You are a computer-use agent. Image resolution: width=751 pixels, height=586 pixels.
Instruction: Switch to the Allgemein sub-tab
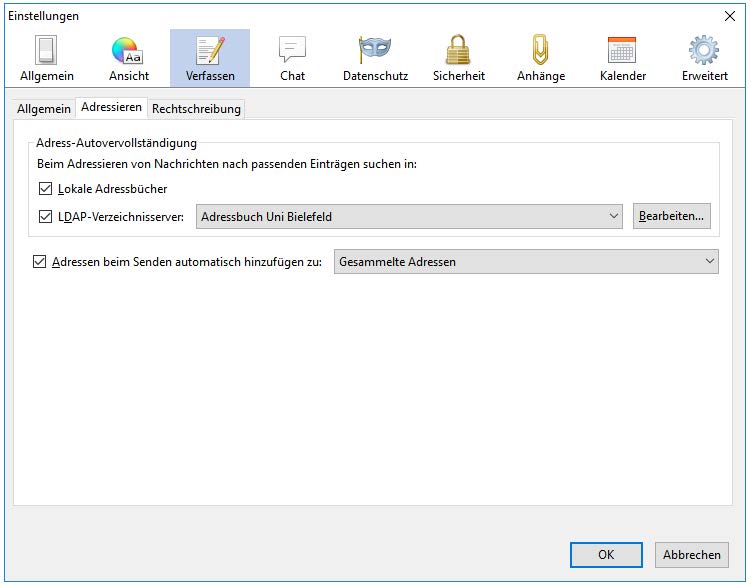[x=44, y=108]
